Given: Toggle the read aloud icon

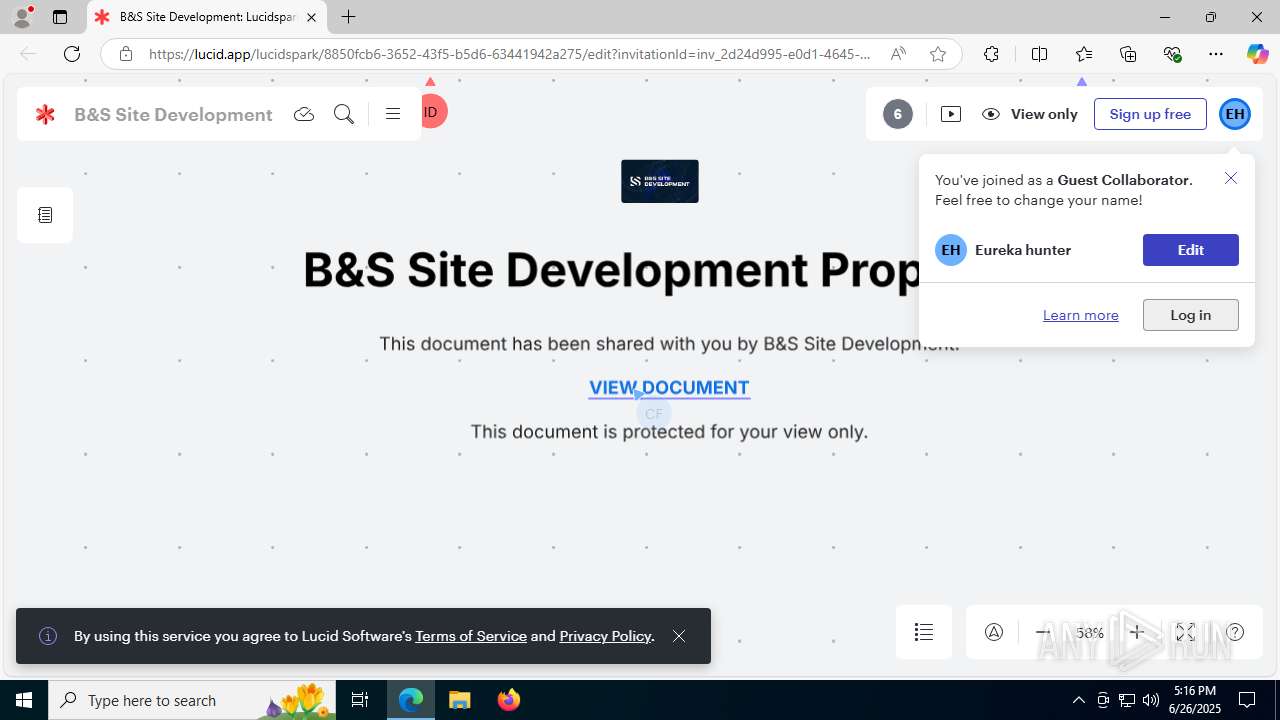Looking at the screenshot, I should (898, 54).
